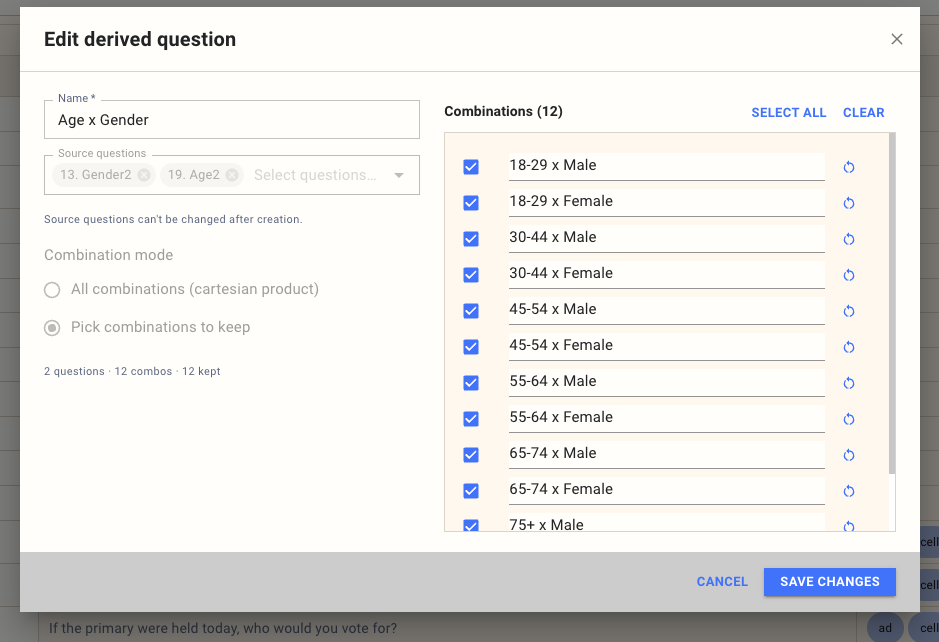Image resolution: width=939 pixels, height=642 pixels.
Task: Clear all selected combinations
Action: (864, 113)
